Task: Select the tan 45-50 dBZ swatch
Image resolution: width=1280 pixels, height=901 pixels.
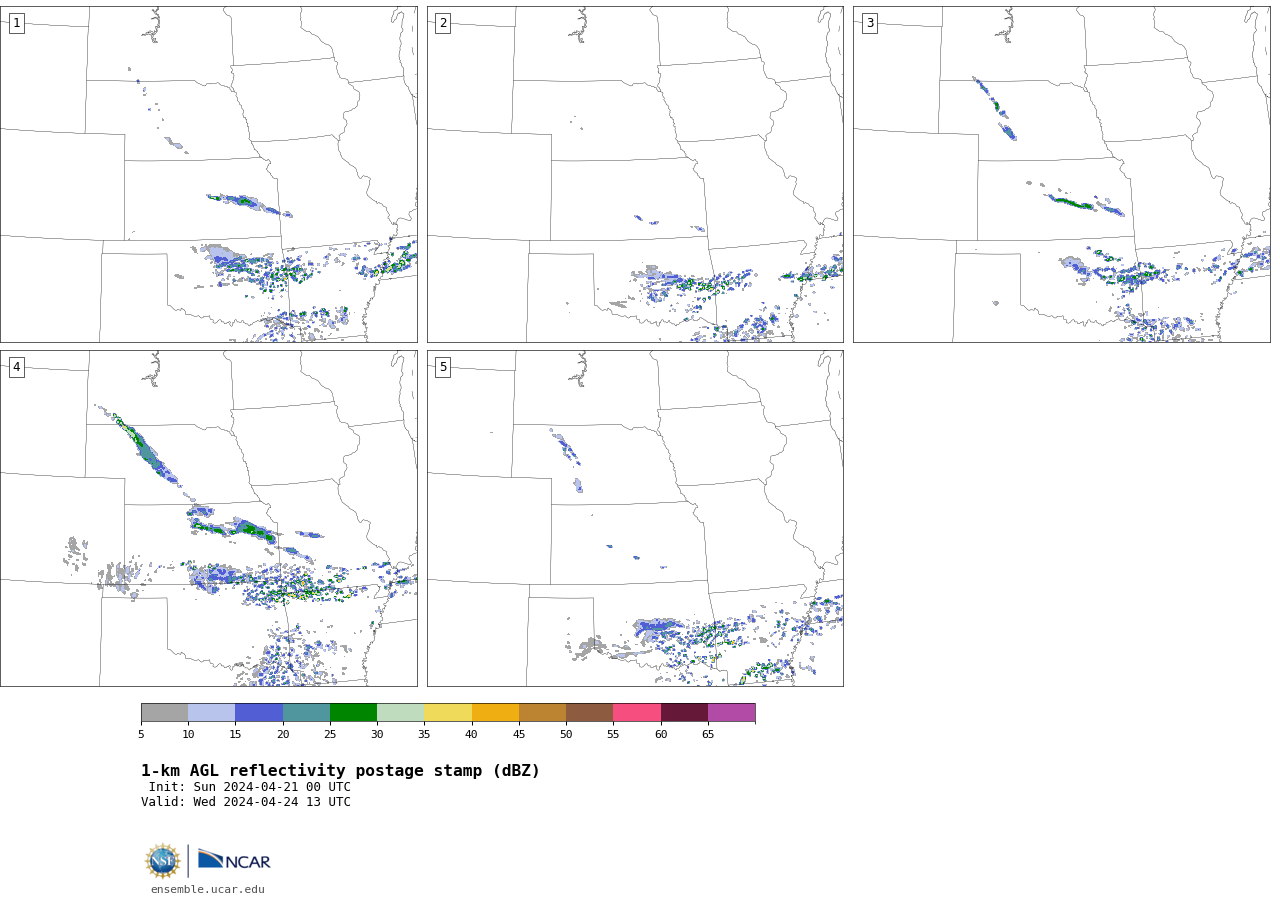Action: [x=542, y=713]
